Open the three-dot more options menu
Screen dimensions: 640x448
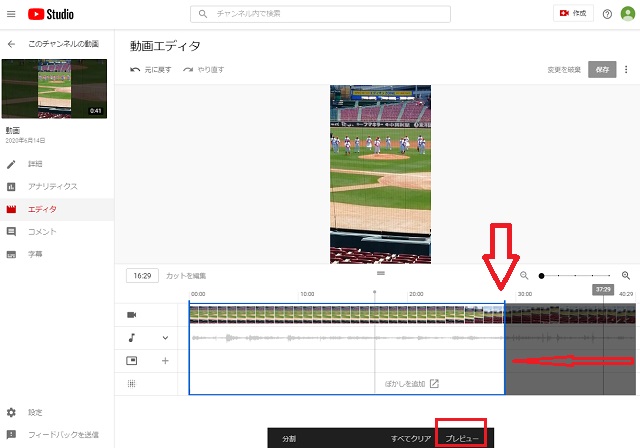coord(626,70)
